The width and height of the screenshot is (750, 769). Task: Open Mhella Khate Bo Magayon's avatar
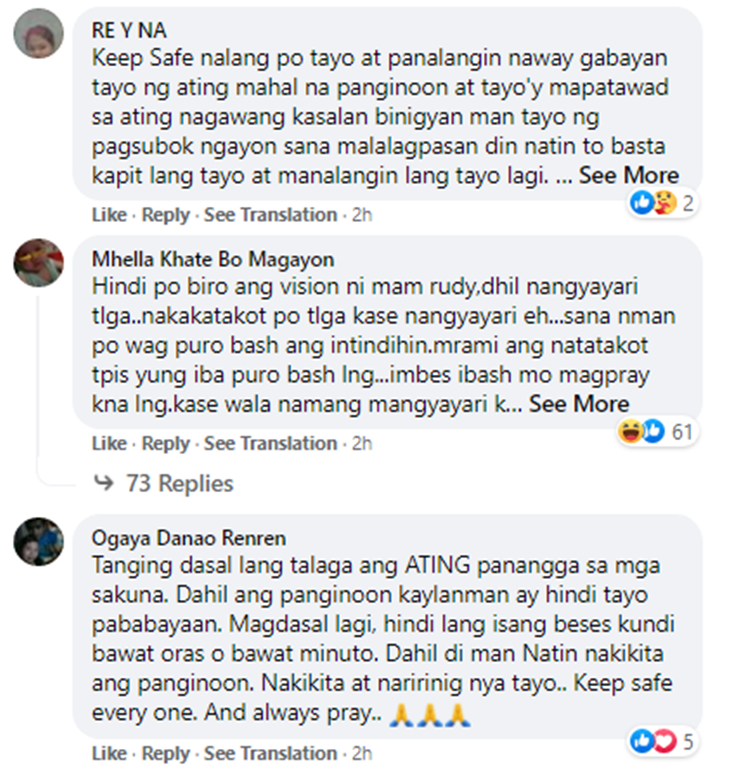pyautogui.click(x=39, y=262)
